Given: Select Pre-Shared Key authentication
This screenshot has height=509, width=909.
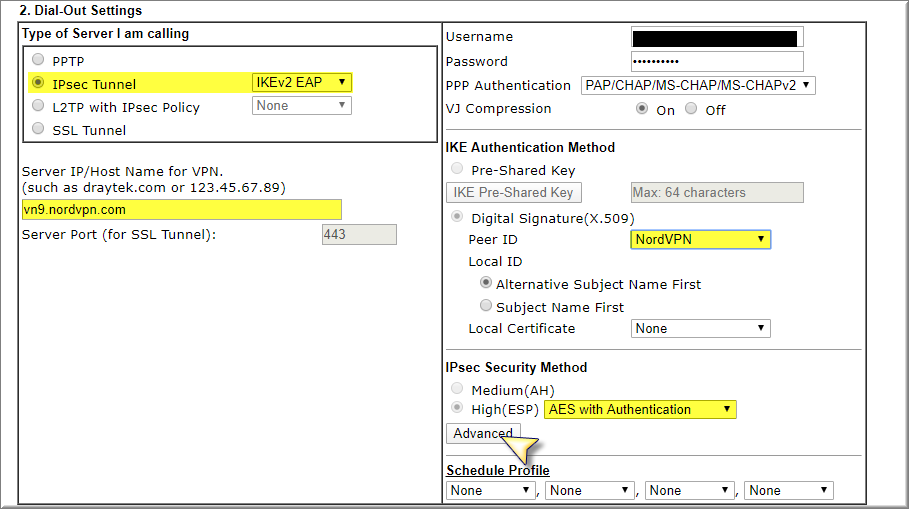Looking at the screenshot, I should [457, 169].
